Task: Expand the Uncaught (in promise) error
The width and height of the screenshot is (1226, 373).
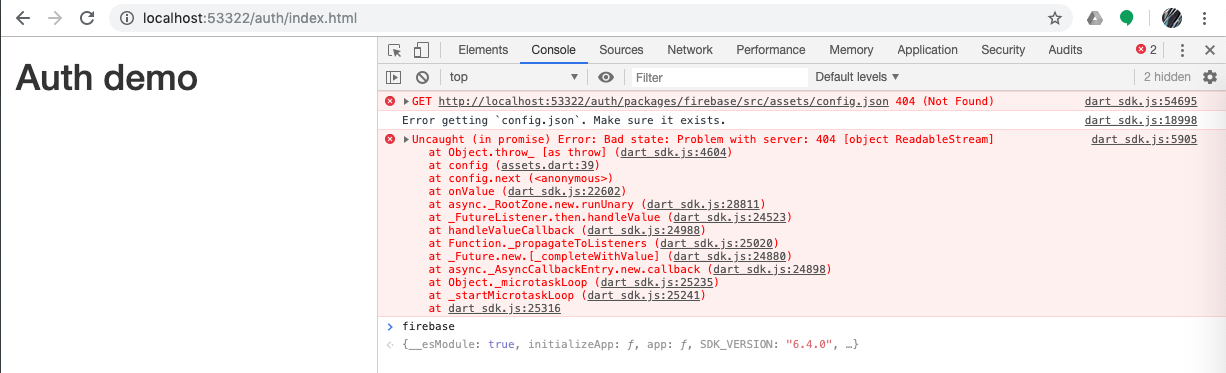Action: (406, 139)
